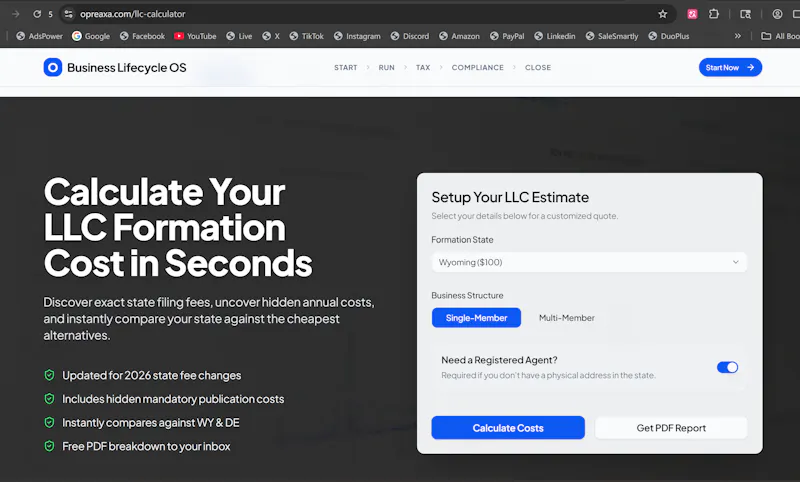
Task: Click the Business Lifecycle OS brand name
Action: click(x=127, y=67)
